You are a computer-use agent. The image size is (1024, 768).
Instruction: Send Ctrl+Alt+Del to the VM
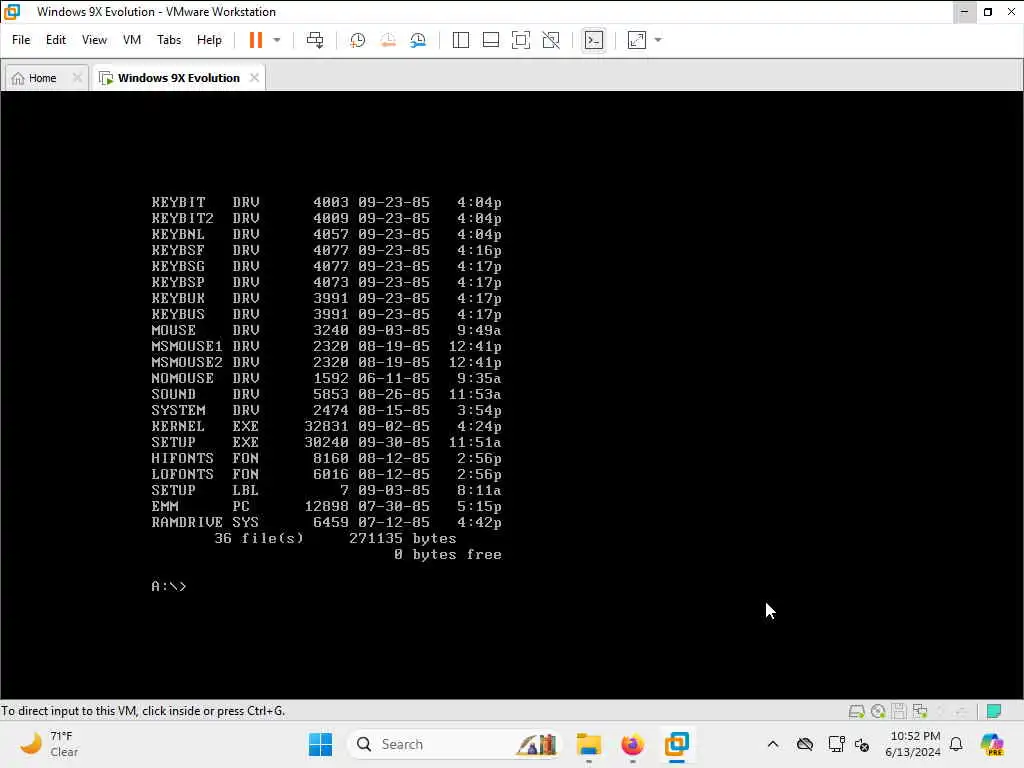pyautogui.click(x=315, y=40)
